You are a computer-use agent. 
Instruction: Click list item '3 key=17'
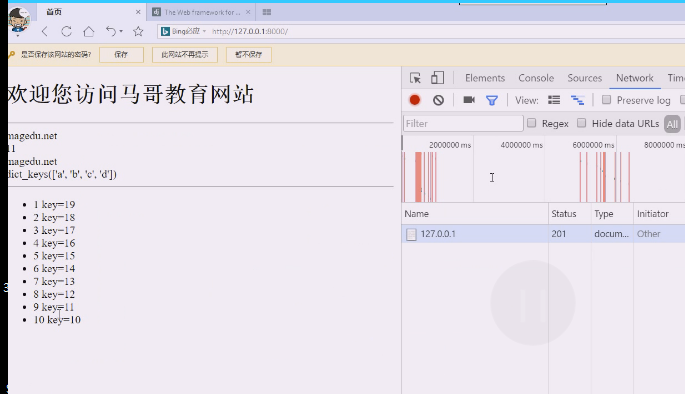click(x=54, y=230)
